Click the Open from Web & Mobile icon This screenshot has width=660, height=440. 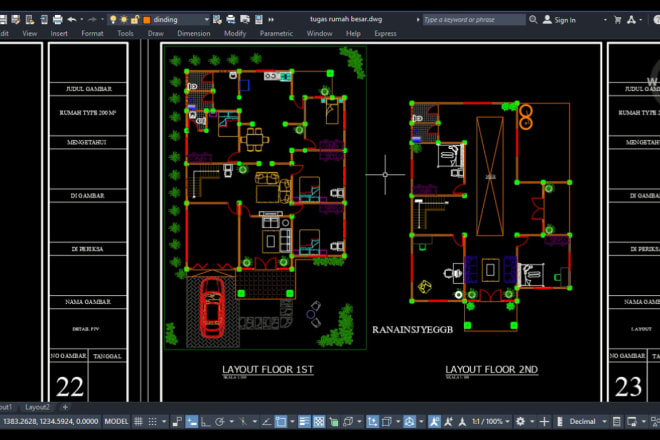[30, 19]
